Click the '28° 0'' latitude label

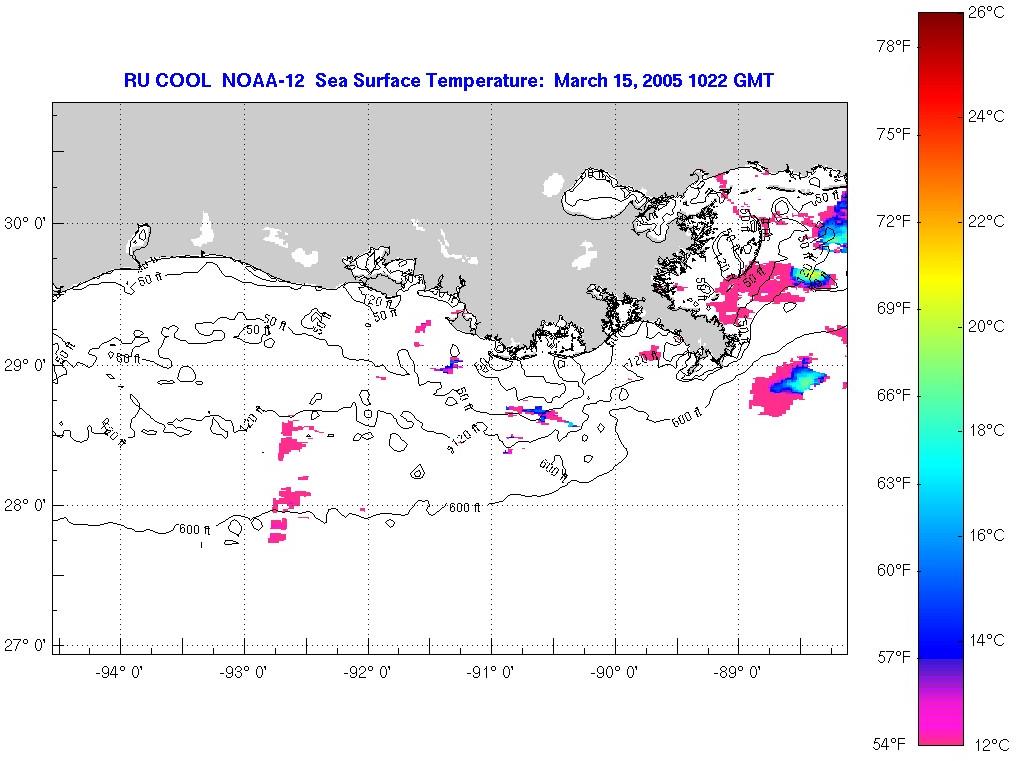click(x=25, y=505)
